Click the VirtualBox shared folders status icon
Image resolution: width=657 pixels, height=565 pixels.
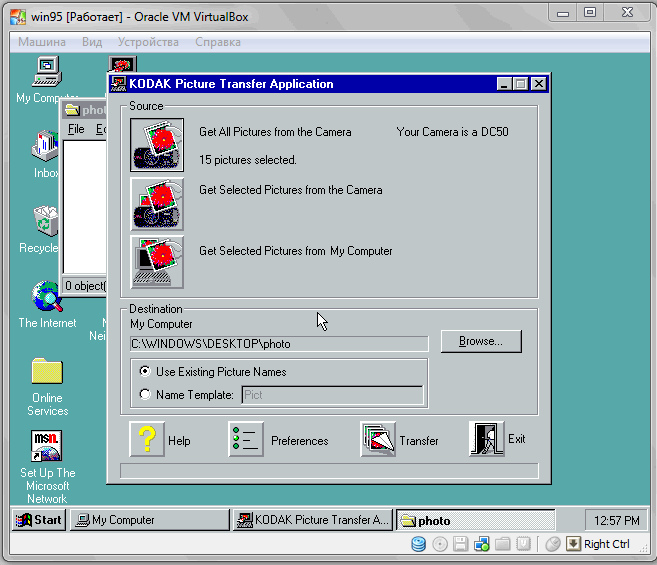click(502, 544)
